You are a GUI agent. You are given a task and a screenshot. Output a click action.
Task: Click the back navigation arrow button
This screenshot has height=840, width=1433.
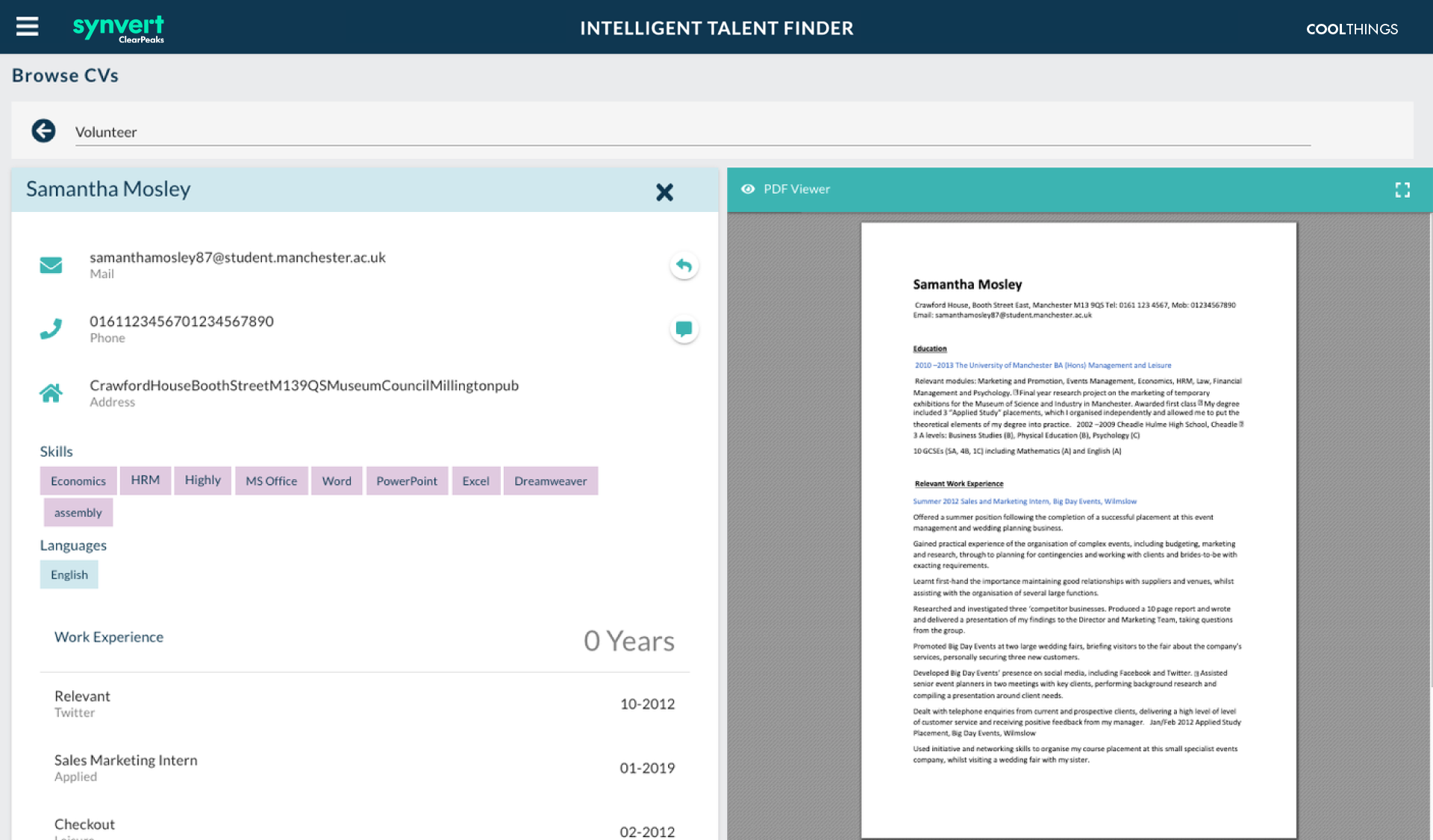click(x=43, y=131)
